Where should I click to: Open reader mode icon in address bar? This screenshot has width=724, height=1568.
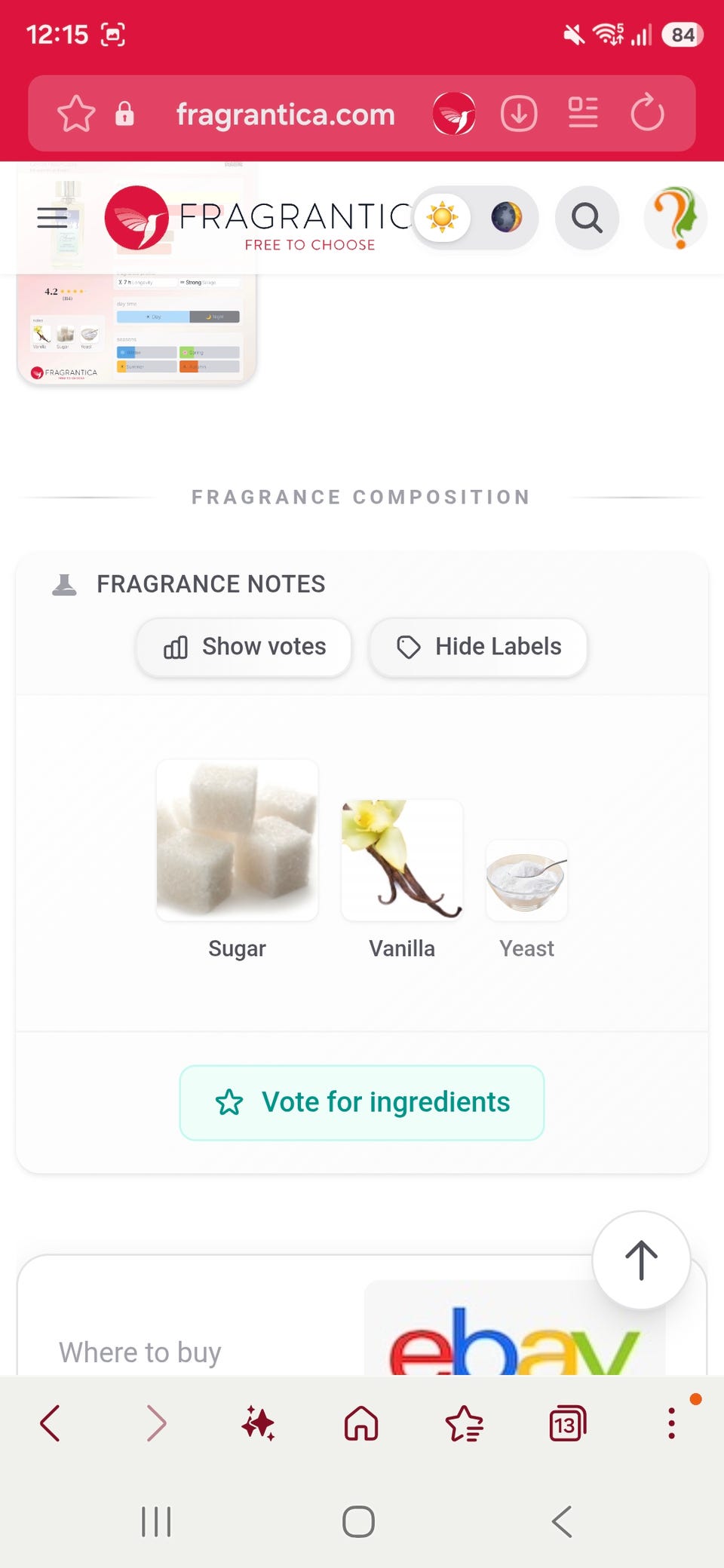[x=583, y=113]
